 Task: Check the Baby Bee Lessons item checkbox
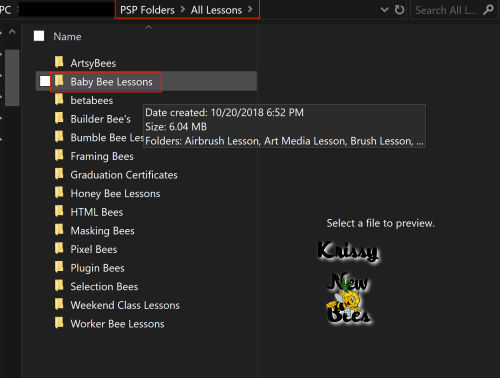[44, 81]
